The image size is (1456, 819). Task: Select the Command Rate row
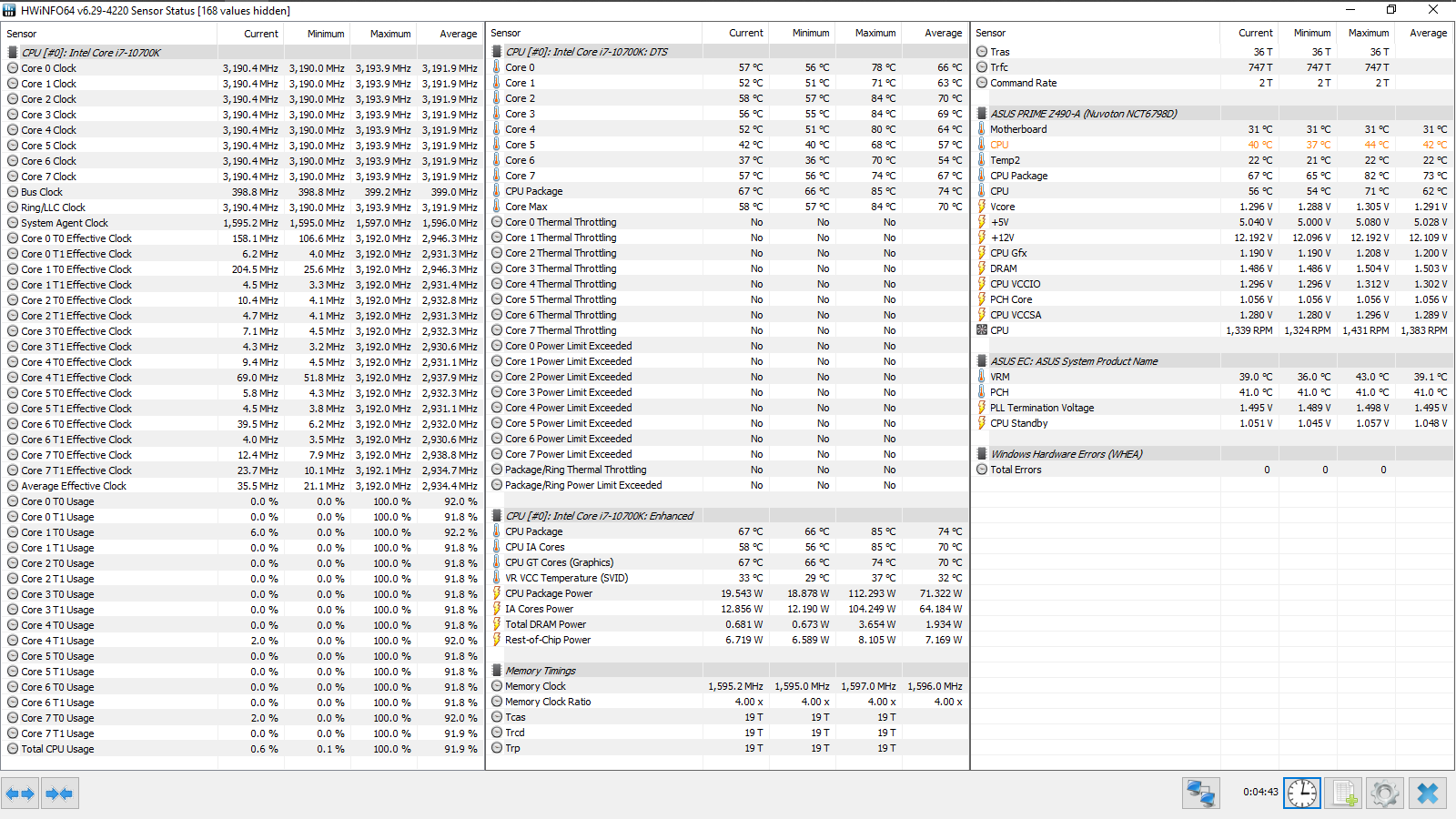[x=1212, y=83]
